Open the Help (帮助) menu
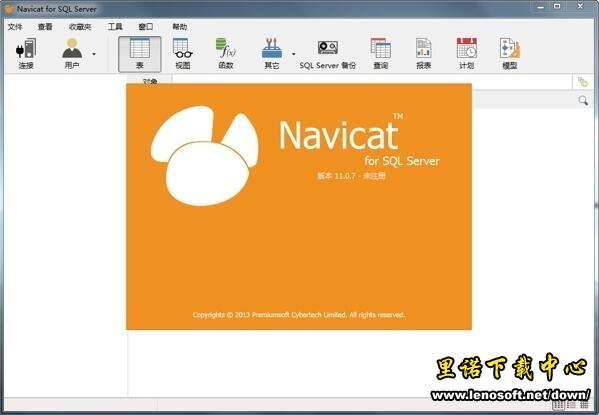The width and height of the screenshot is (599, 415). (180, 27)
